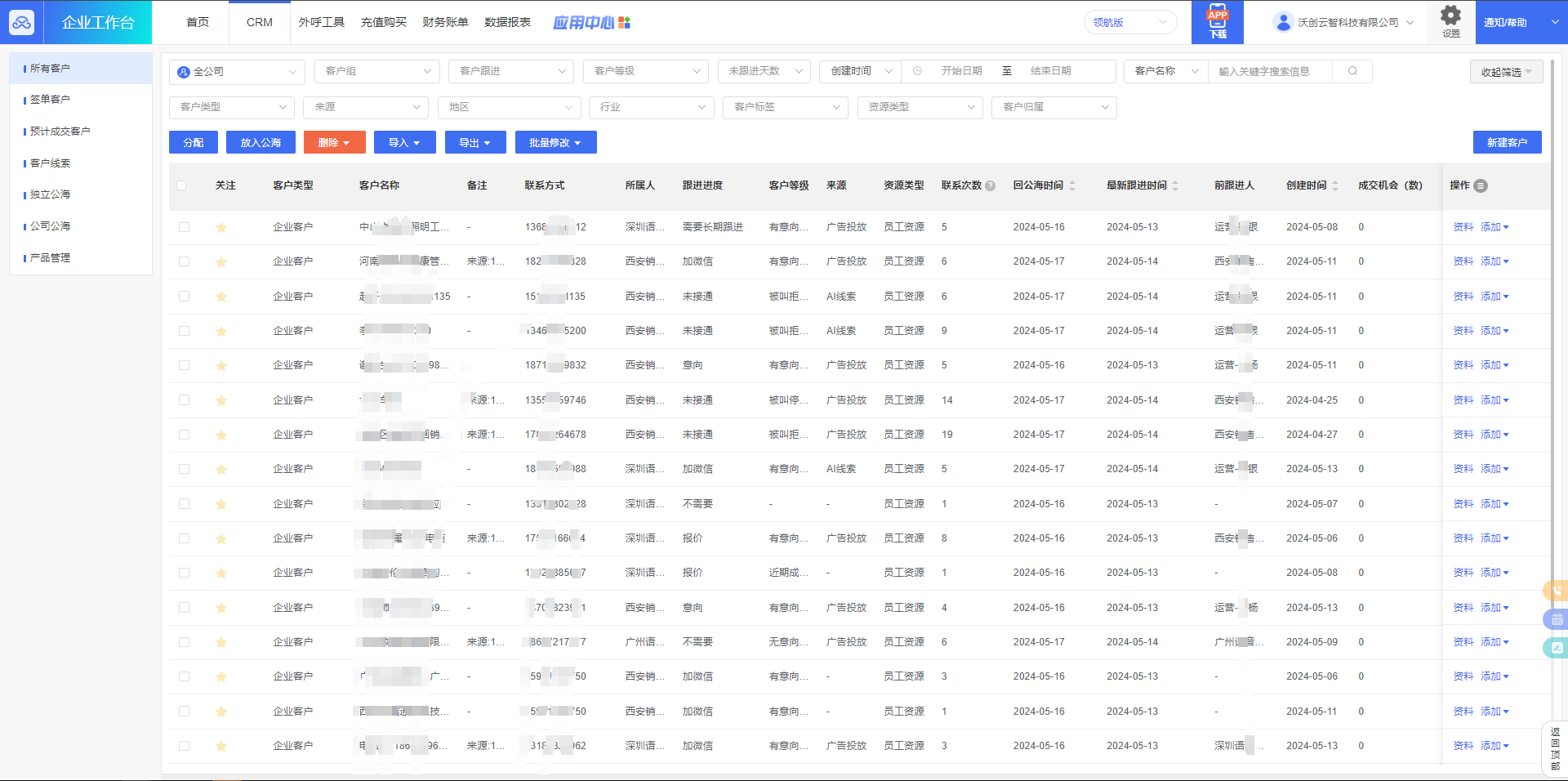Click the 分配 button

click(x=194, y=142)
